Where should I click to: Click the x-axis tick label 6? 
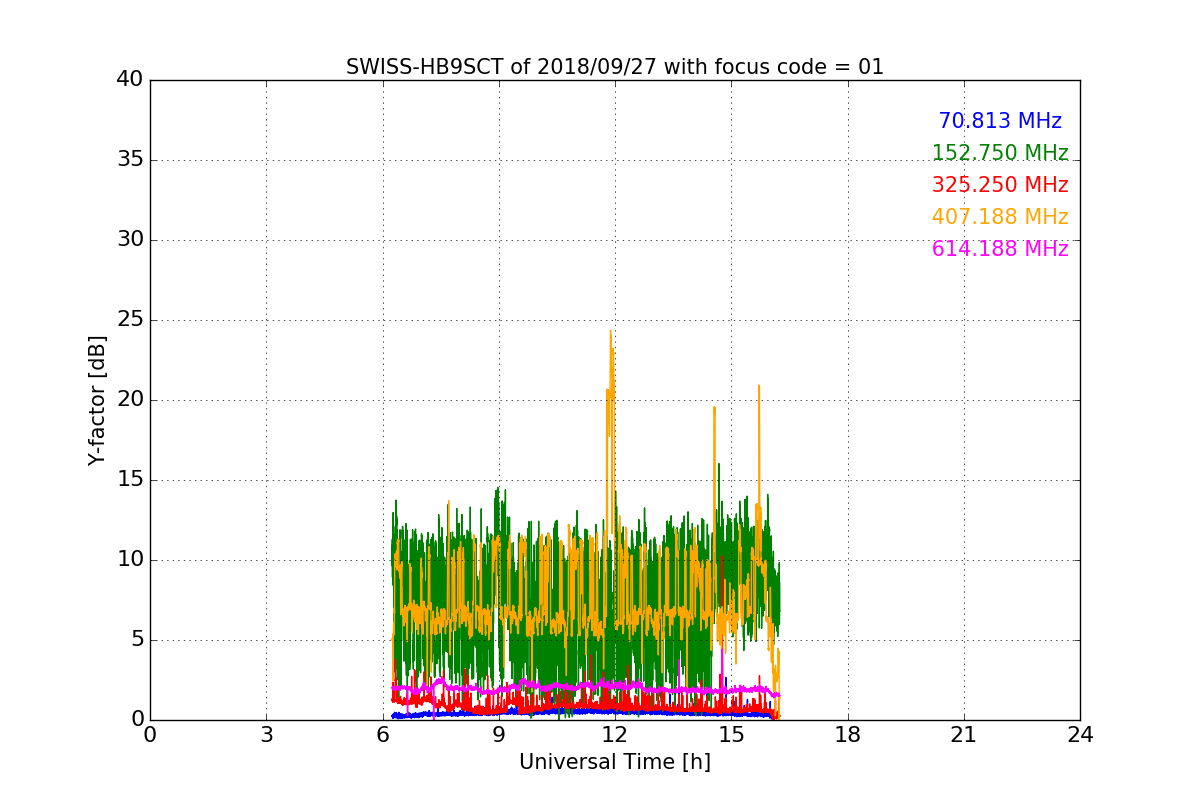(x=383, y=735)
